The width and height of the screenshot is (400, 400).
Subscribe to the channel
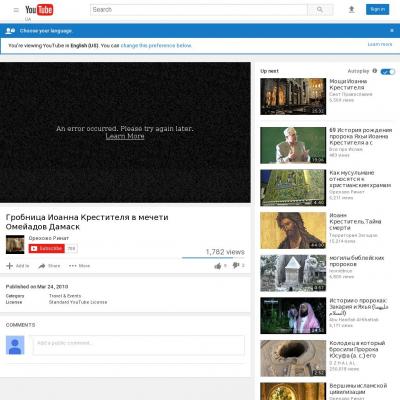47,248
